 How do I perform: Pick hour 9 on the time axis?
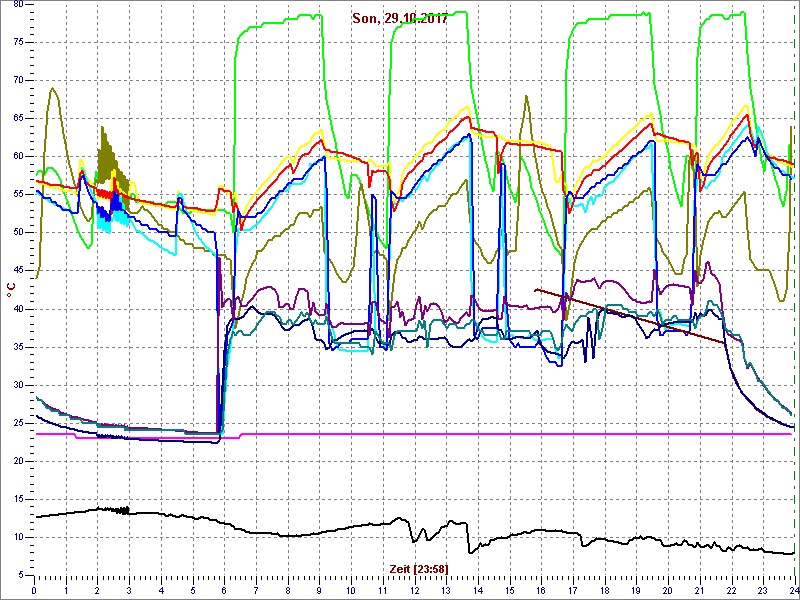coord(319,591)
